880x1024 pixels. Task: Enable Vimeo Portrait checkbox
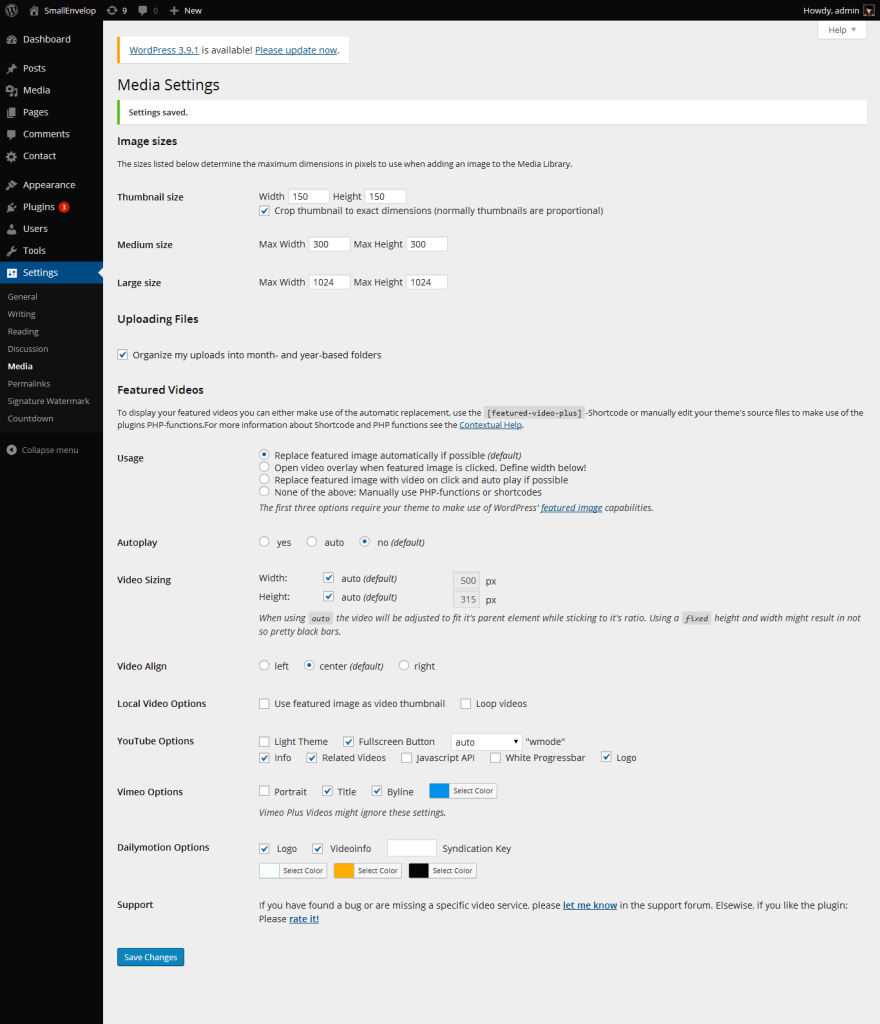click(264, 791)
